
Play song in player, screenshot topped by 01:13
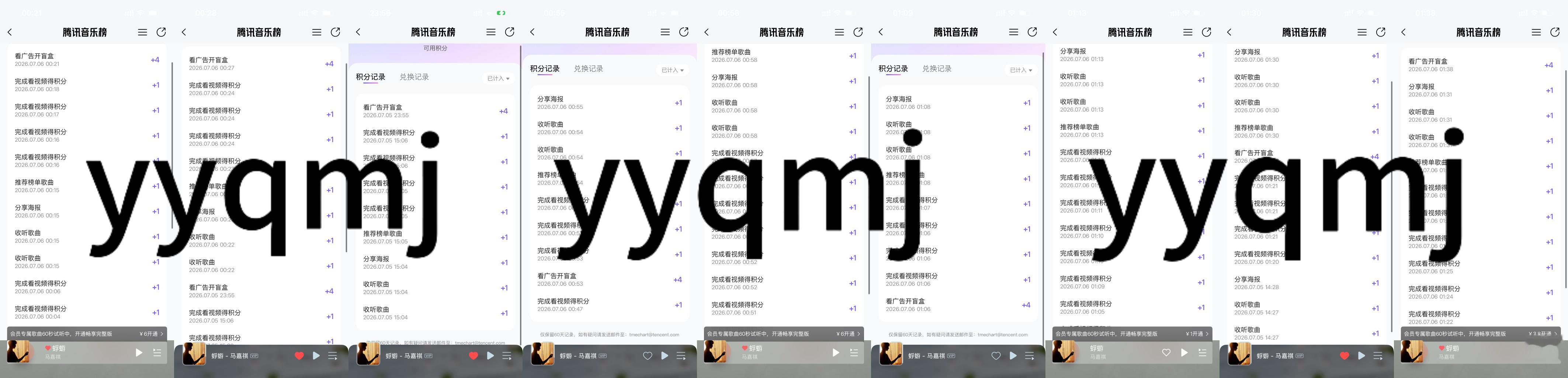point(1184,353)
